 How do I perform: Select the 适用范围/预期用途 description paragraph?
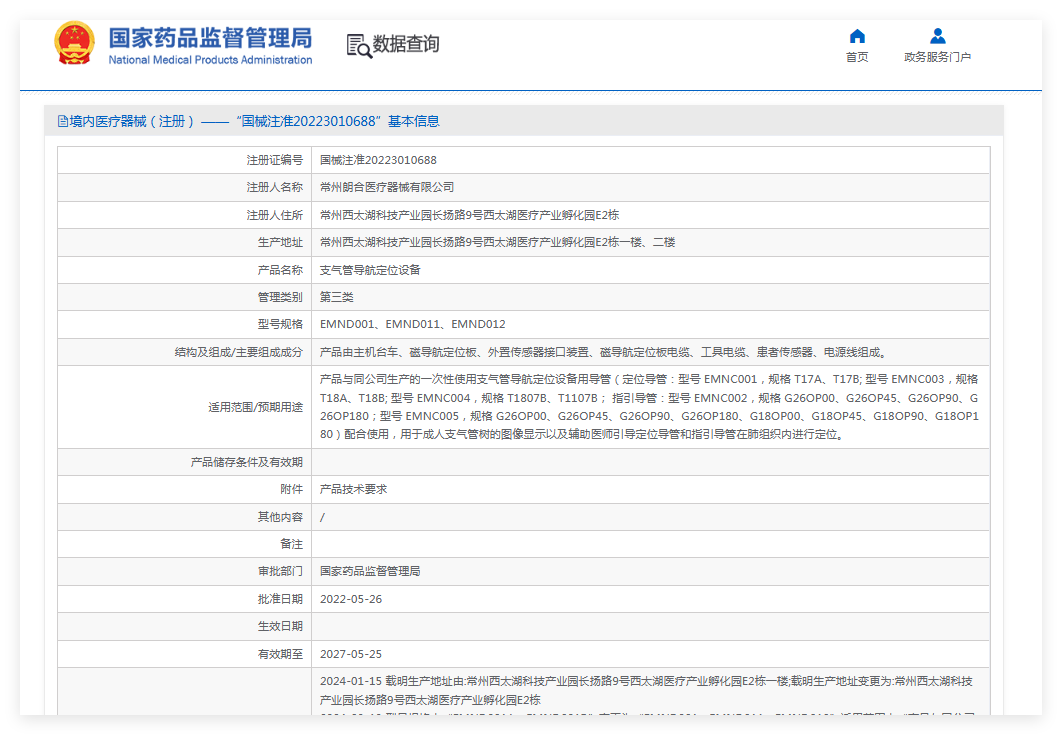(650, 406)
